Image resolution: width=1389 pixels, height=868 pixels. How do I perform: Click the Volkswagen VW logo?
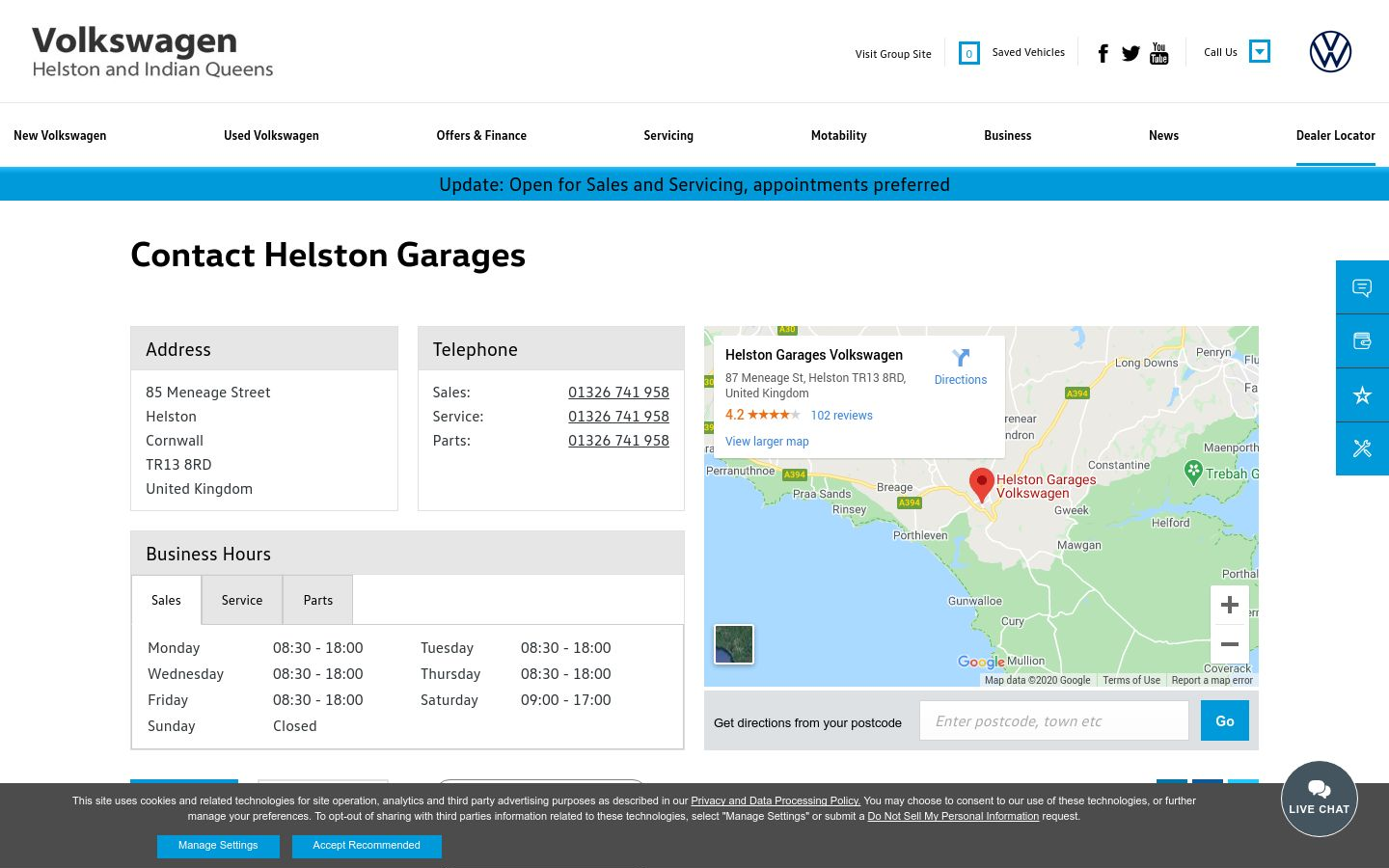pos(1330,52)
